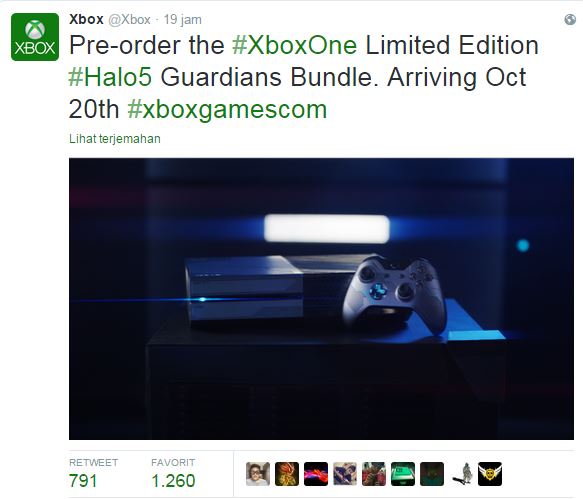Open the winged gold emblem avatar
Viewport: 583px width, 499px height.
click(x=490, y=474)
